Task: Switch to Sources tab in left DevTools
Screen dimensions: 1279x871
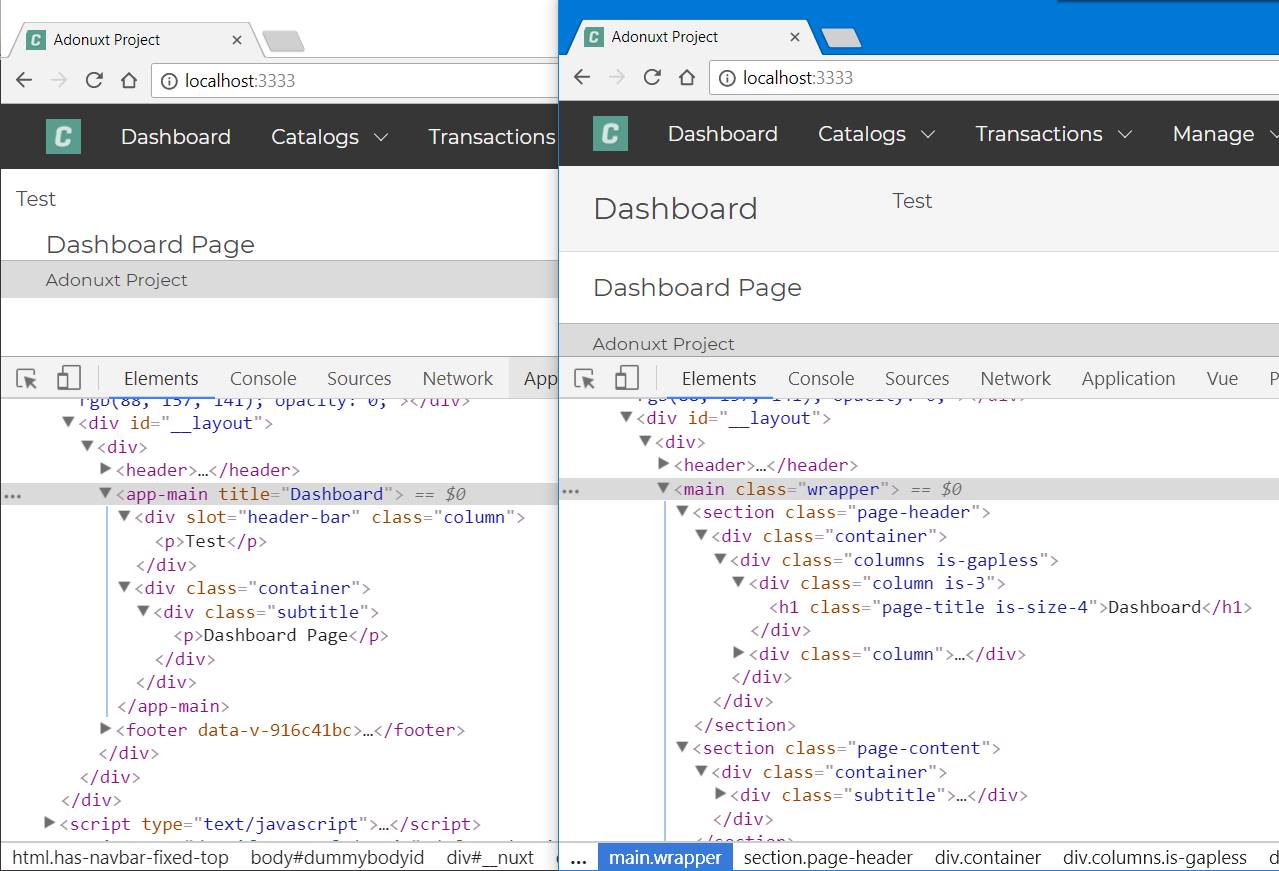Action: (x=359, y=379)
